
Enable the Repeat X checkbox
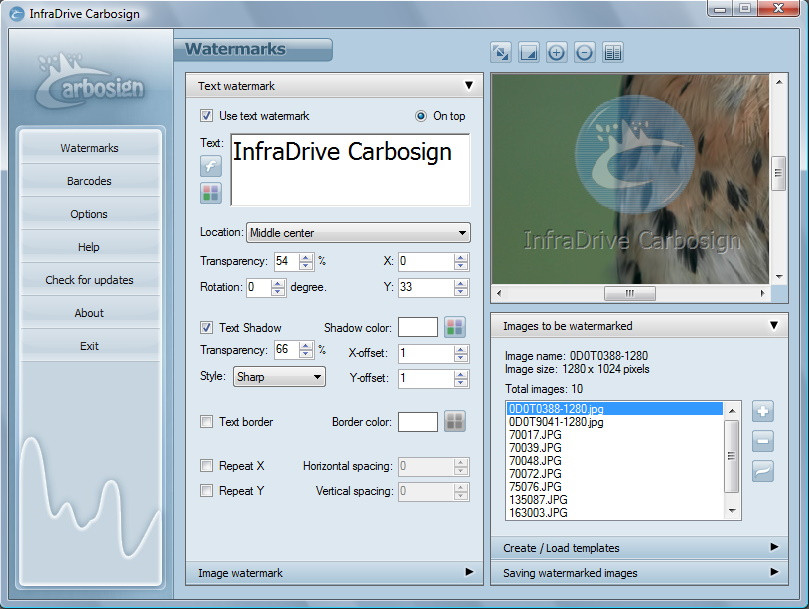click(207, 465)
